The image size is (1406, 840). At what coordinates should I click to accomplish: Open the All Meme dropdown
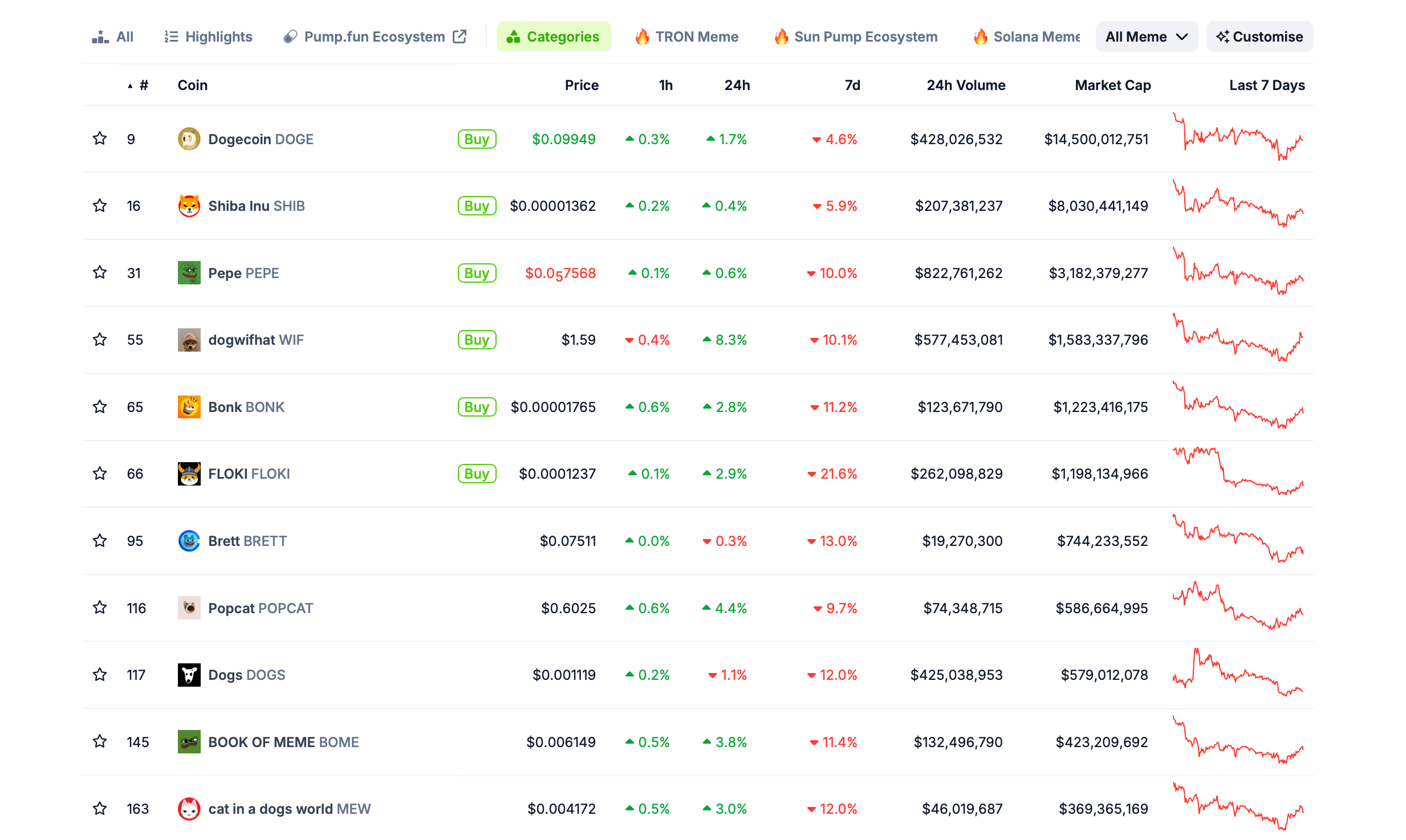point(1146,36)
